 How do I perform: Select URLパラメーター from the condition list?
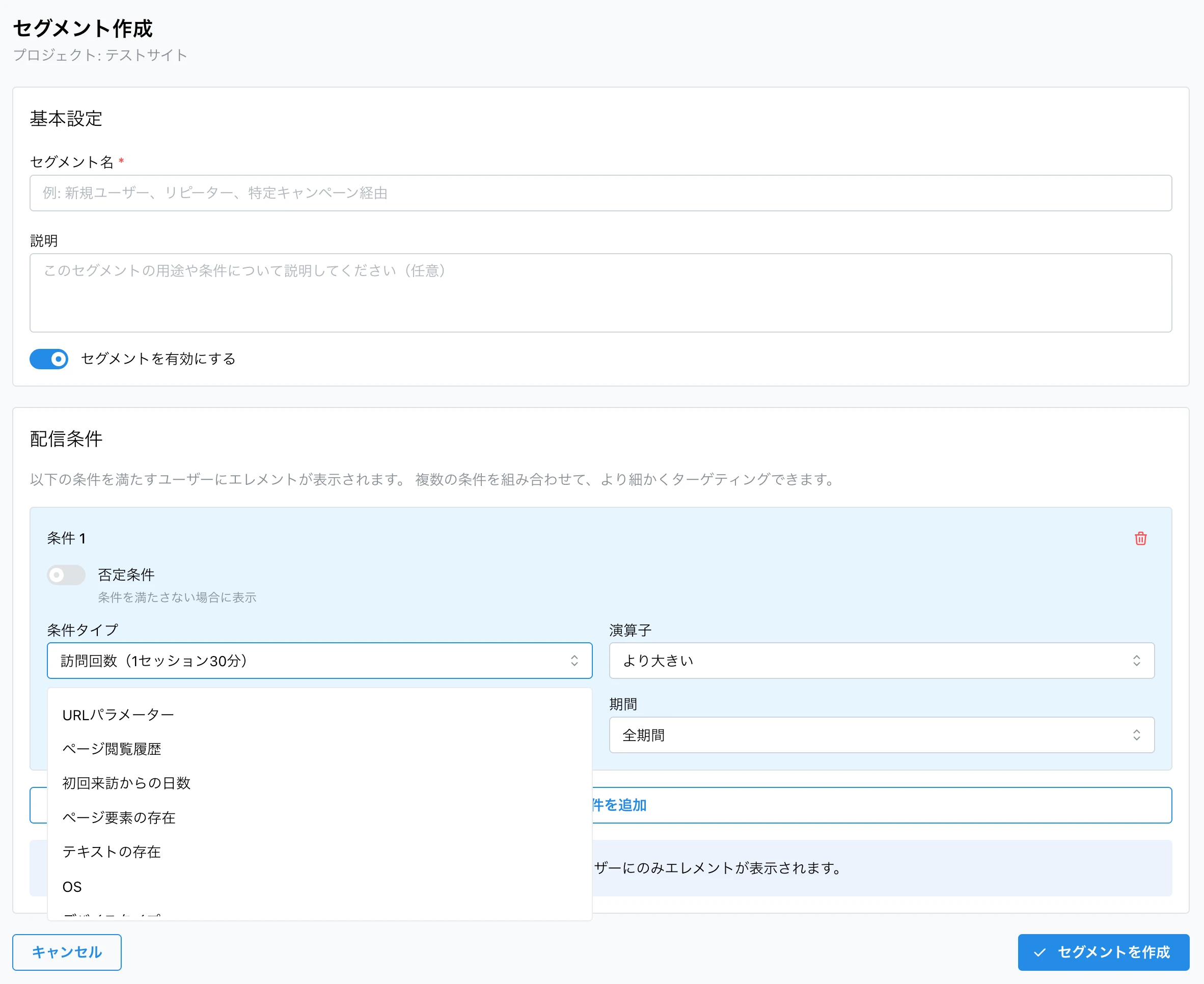[118, 714]
